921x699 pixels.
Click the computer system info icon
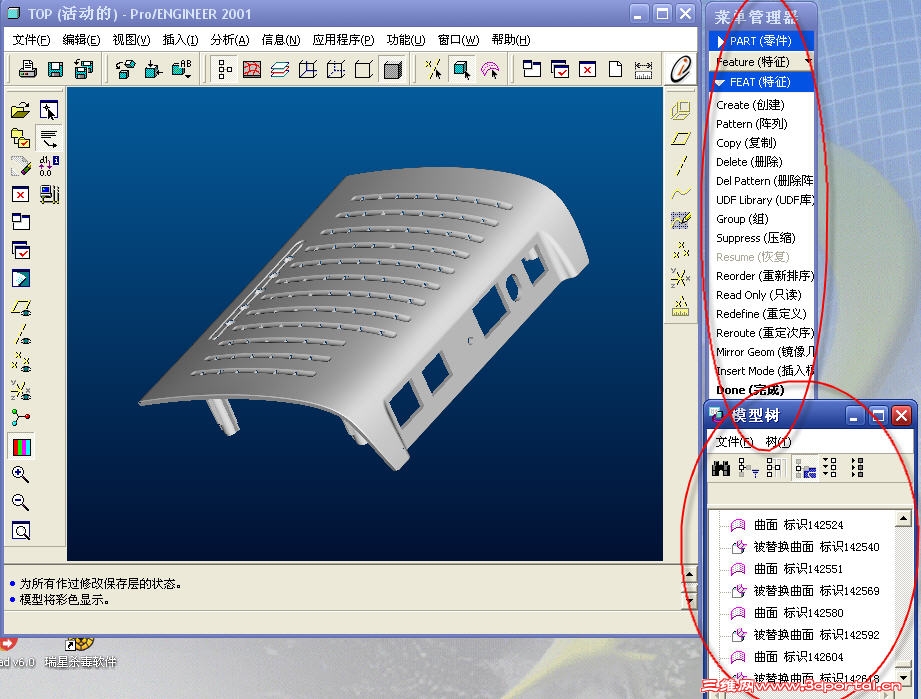[49, 194]
